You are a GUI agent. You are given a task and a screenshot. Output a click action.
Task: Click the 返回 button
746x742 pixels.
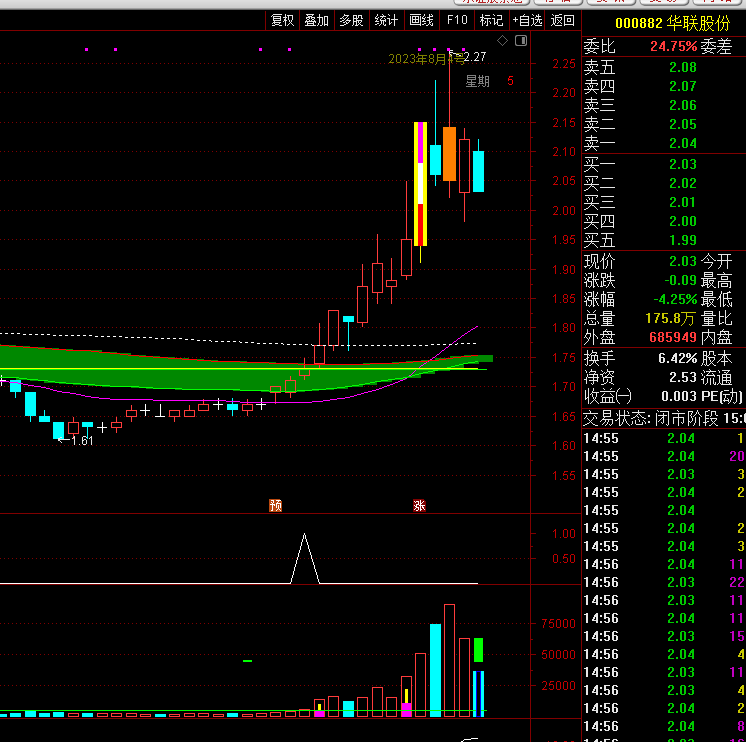563,20
